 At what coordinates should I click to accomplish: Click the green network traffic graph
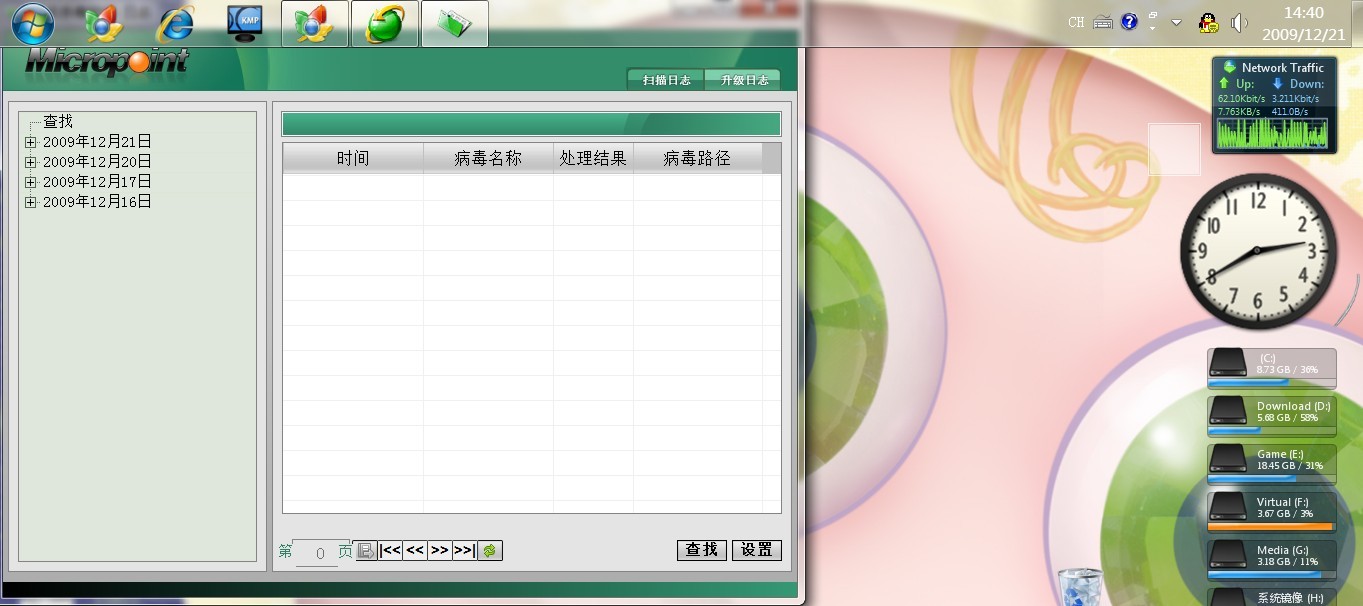1272,133
